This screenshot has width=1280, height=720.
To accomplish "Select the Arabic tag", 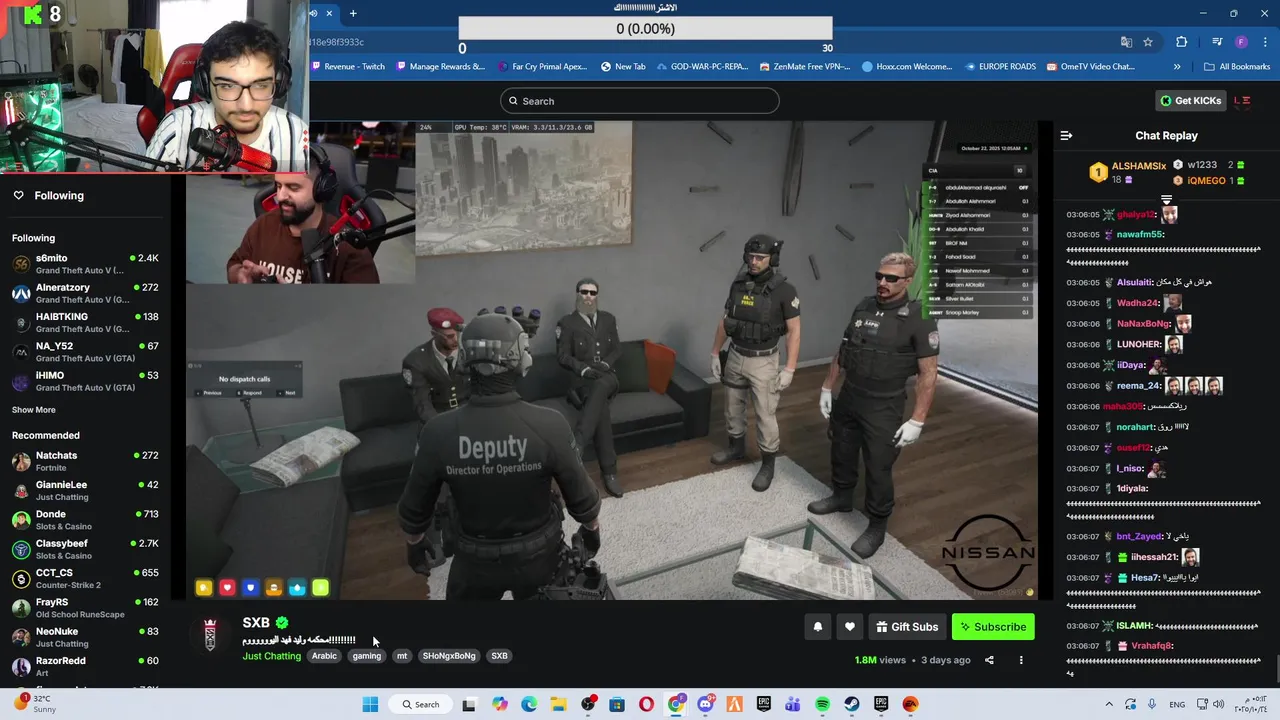I will coord(324,656).
